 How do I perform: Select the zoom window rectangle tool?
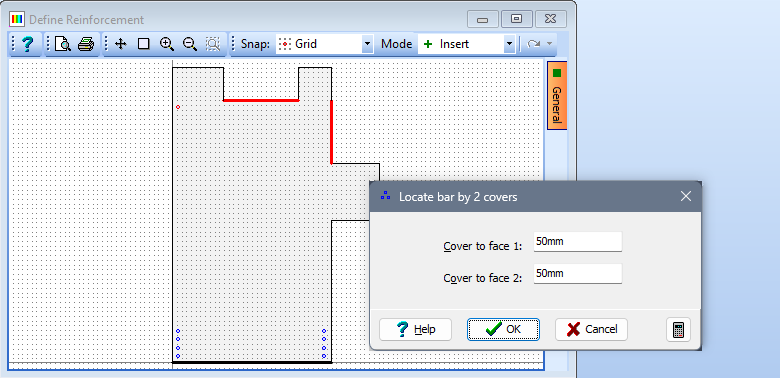click(143, 44)
